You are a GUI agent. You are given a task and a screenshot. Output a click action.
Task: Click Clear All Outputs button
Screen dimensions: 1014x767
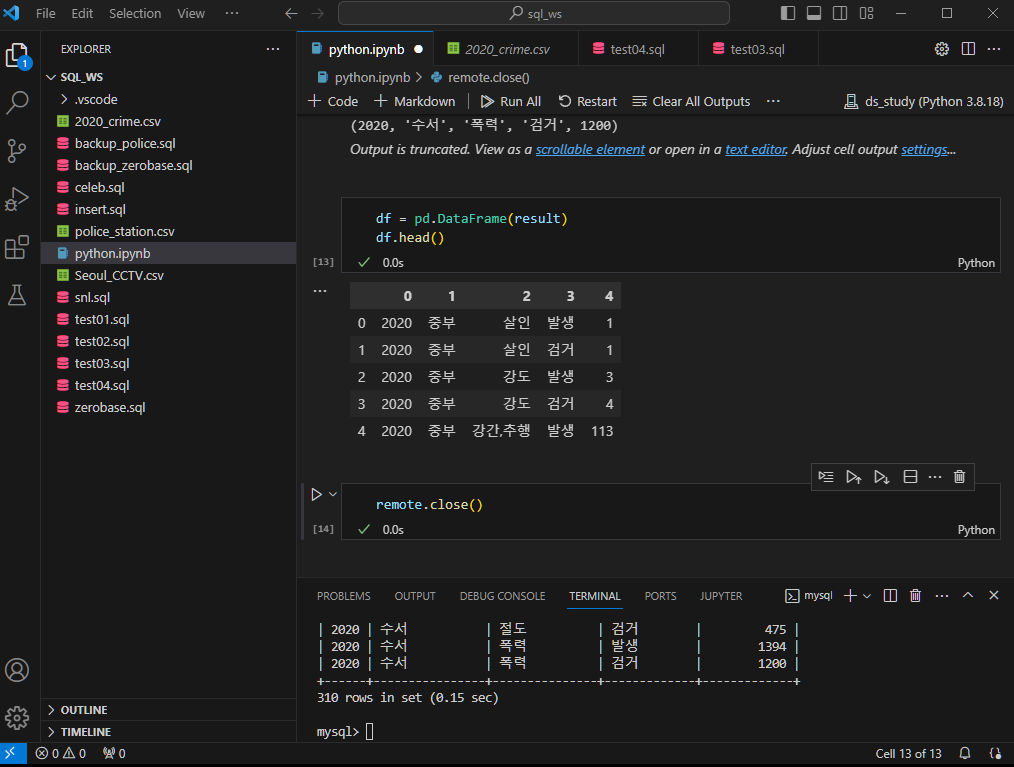click(691, 102)
